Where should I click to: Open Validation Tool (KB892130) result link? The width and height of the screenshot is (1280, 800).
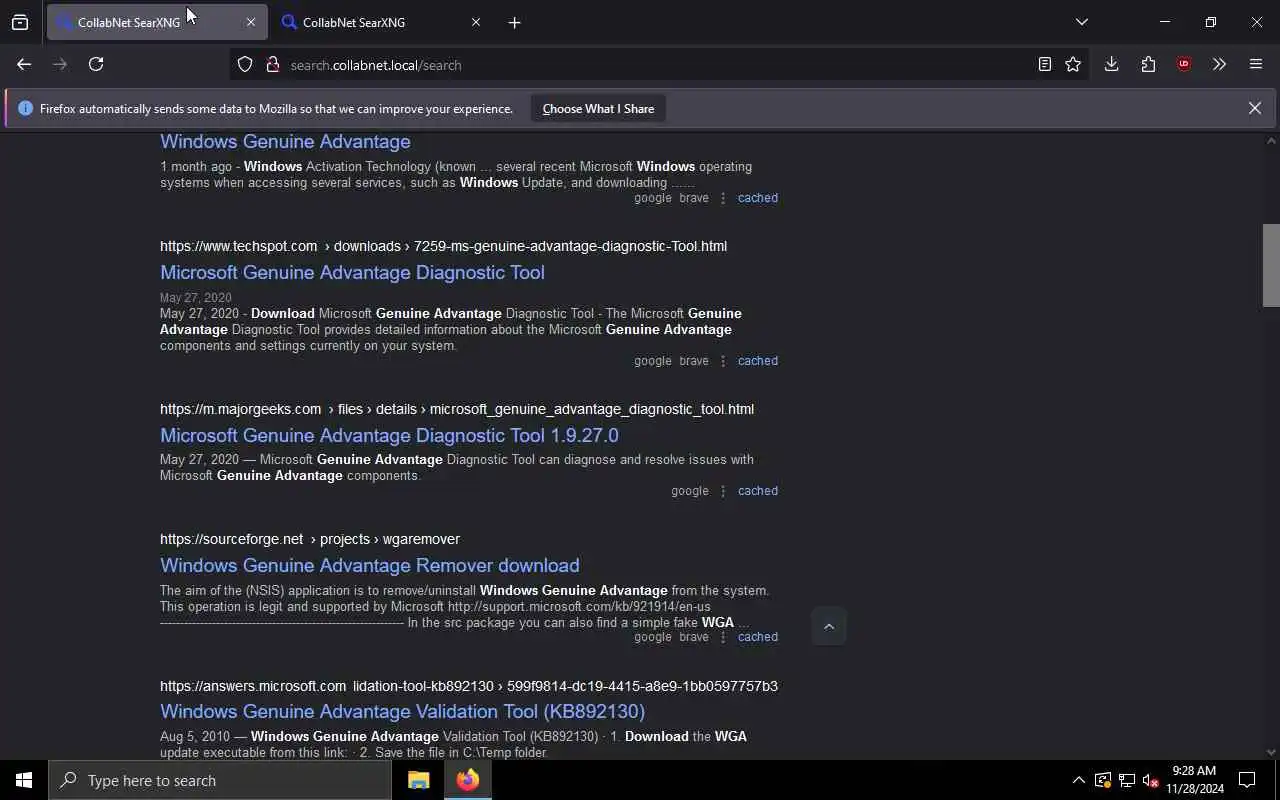(x=402, y=711)
